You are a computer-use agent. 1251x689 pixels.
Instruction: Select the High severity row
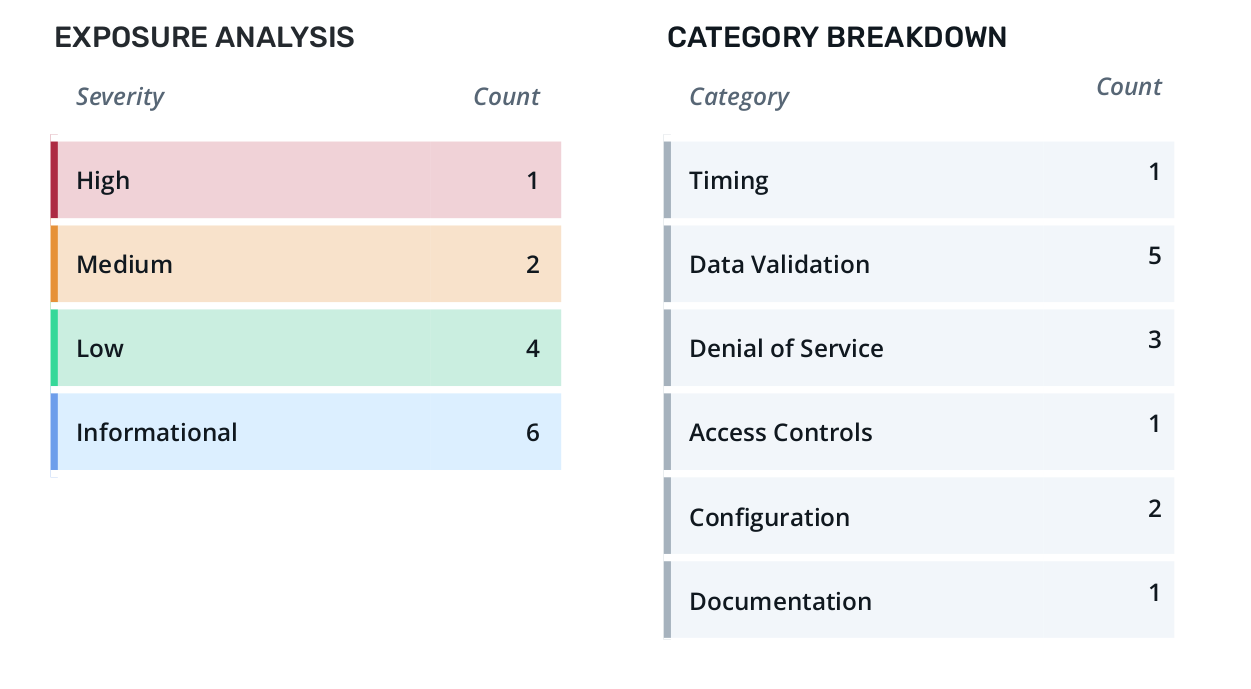308,180
